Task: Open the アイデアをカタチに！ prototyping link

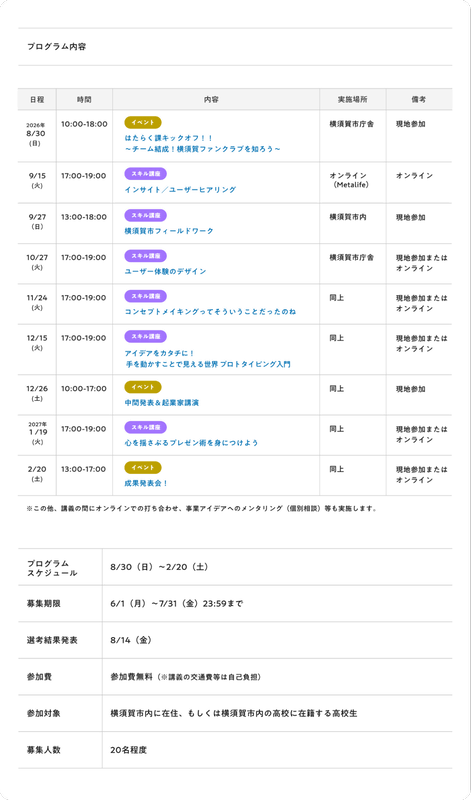Action: tap(207, 359)
